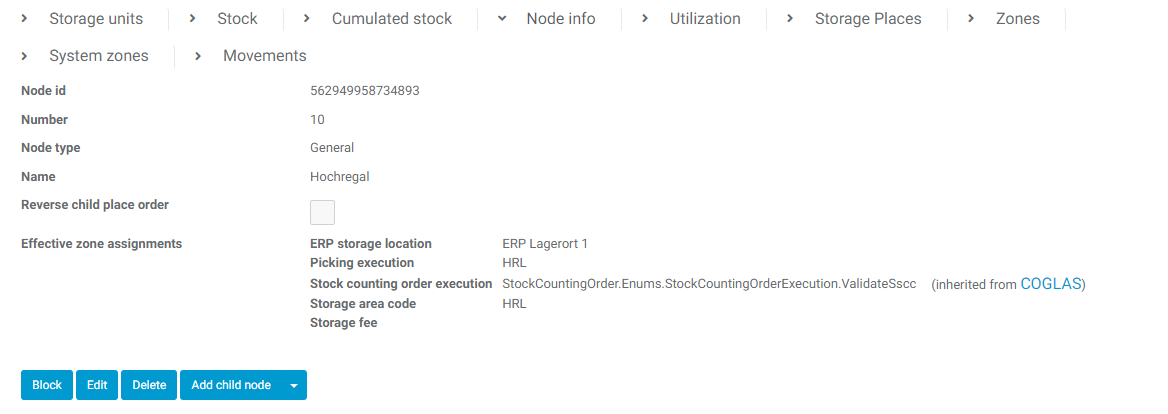The width and height of the screenshot is (1168, 414).
Task: Open Add child node dropdown arrow
Action: point(294,385)
